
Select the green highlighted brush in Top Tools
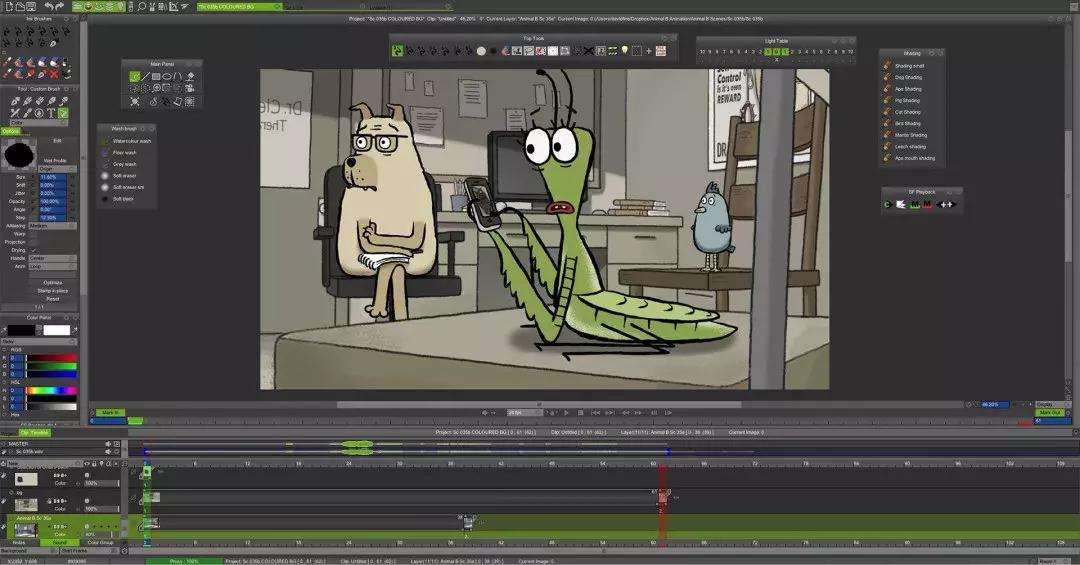click(x=397, y=50)
